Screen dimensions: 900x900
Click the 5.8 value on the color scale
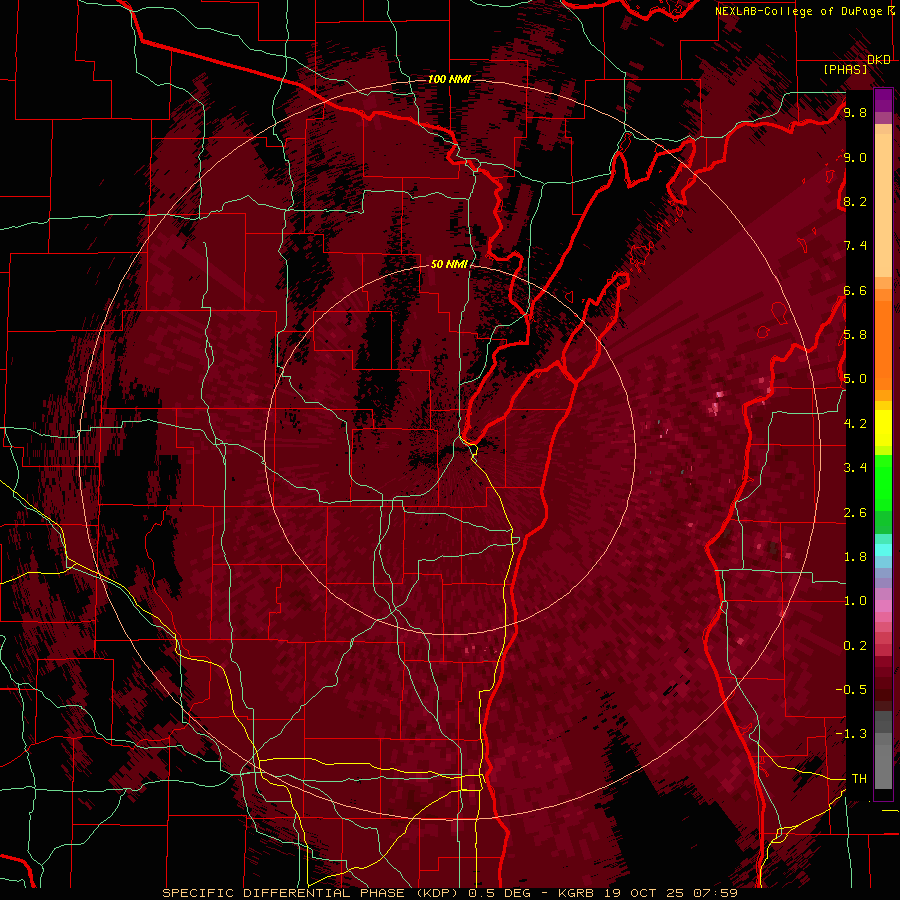(855, 335)
